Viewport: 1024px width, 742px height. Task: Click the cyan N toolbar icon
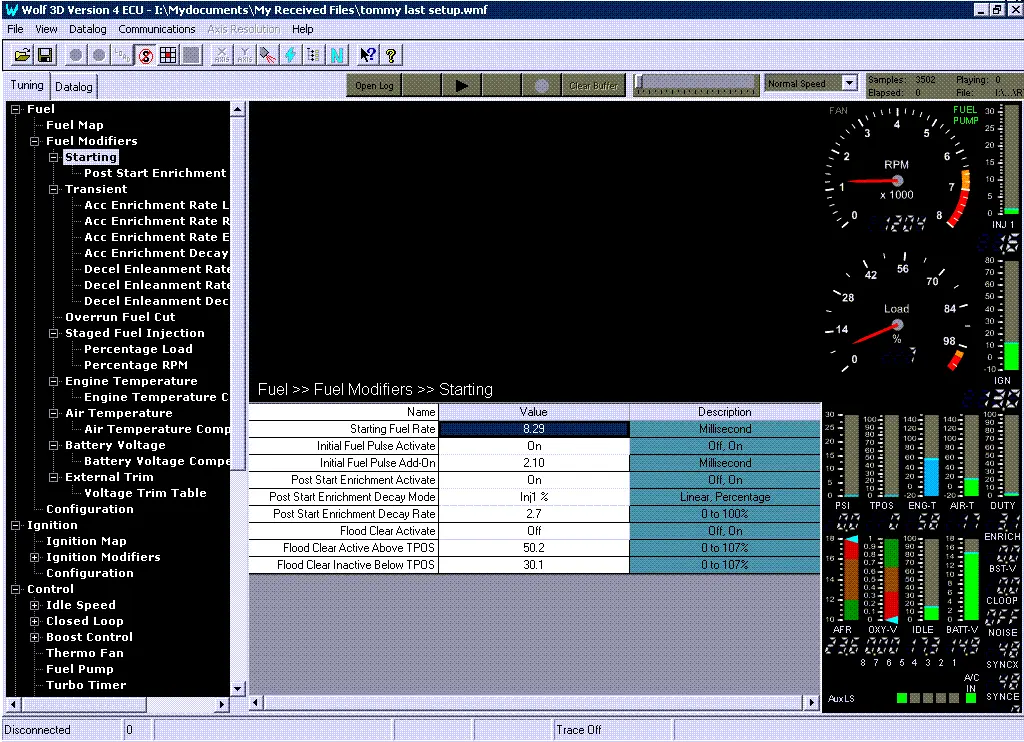tap(337, 55)
